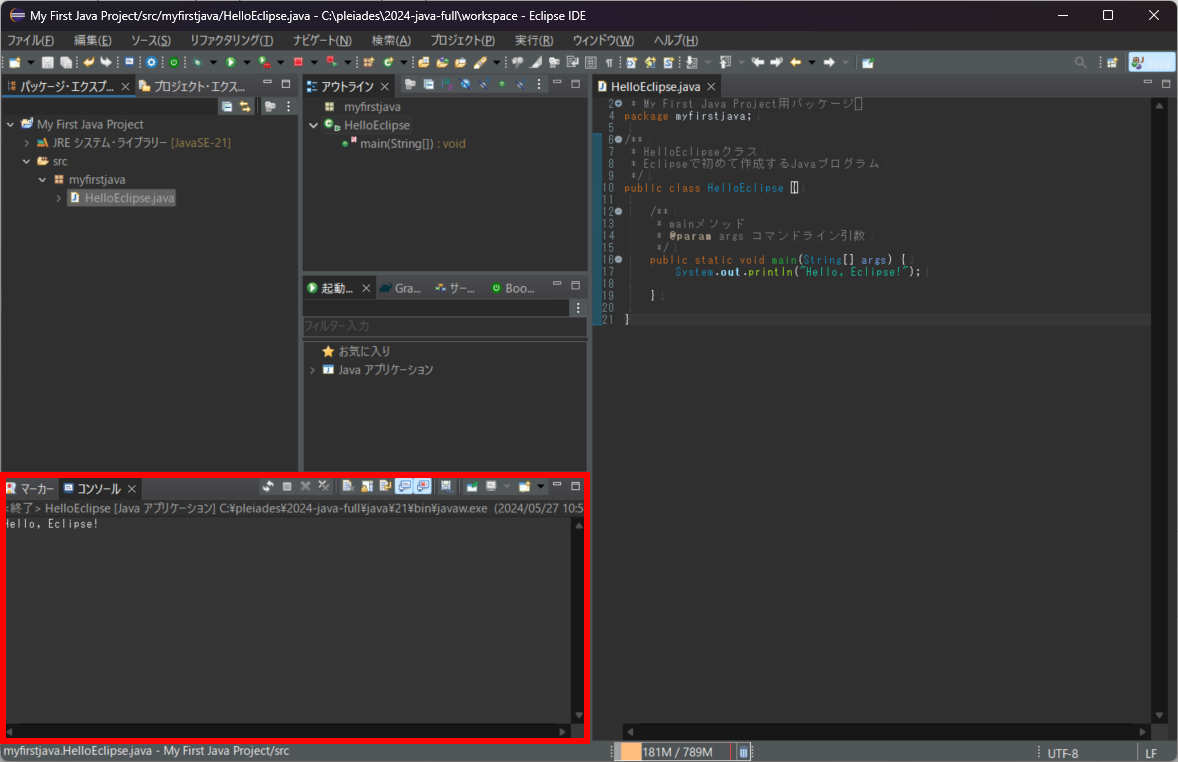Open the Search flashlight icon

[x=481, y=62]
